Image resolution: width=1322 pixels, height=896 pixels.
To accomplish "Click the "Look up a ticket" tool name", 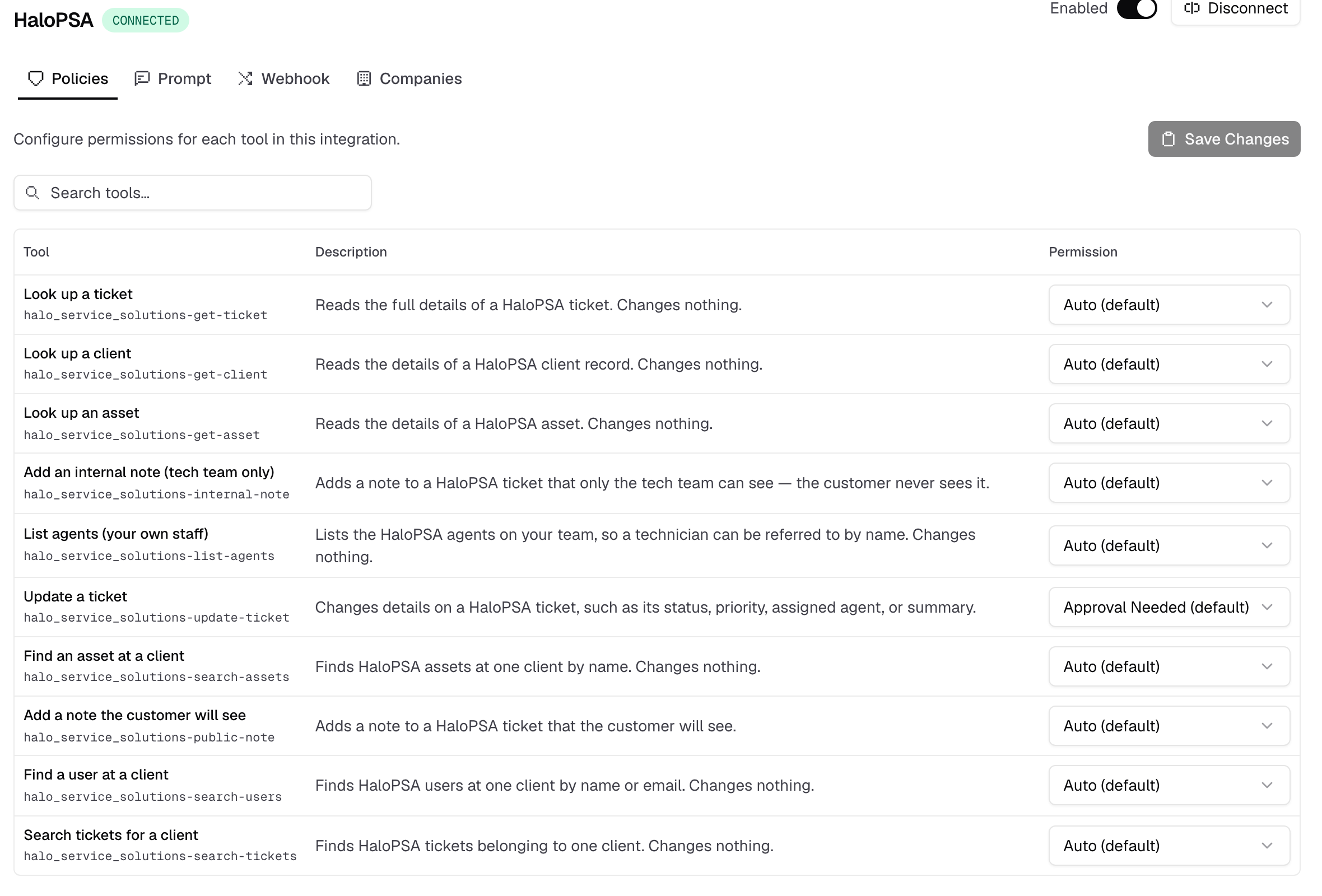I will coord(78,294).
